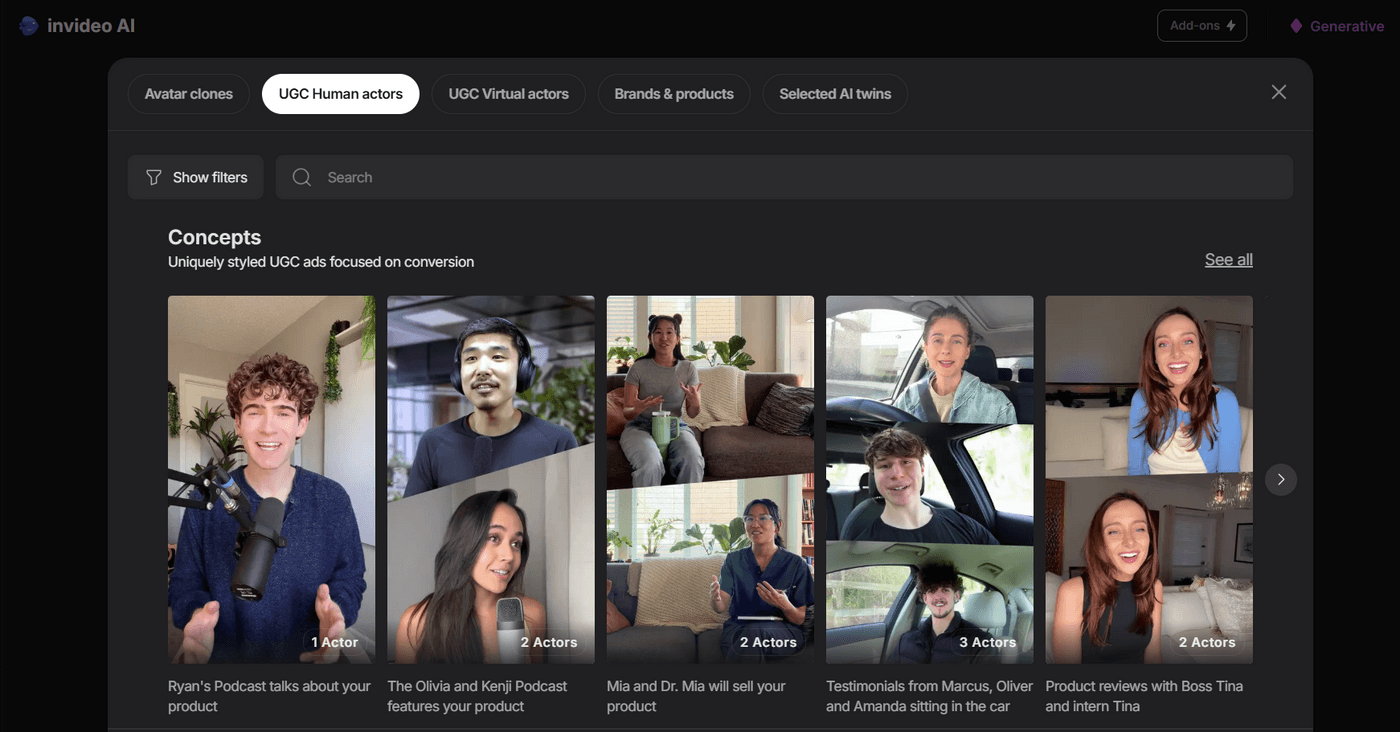Pick the Mia and Dr. Mia concept
Viewport: 1400px width, 732px height.
pos(710,479)
